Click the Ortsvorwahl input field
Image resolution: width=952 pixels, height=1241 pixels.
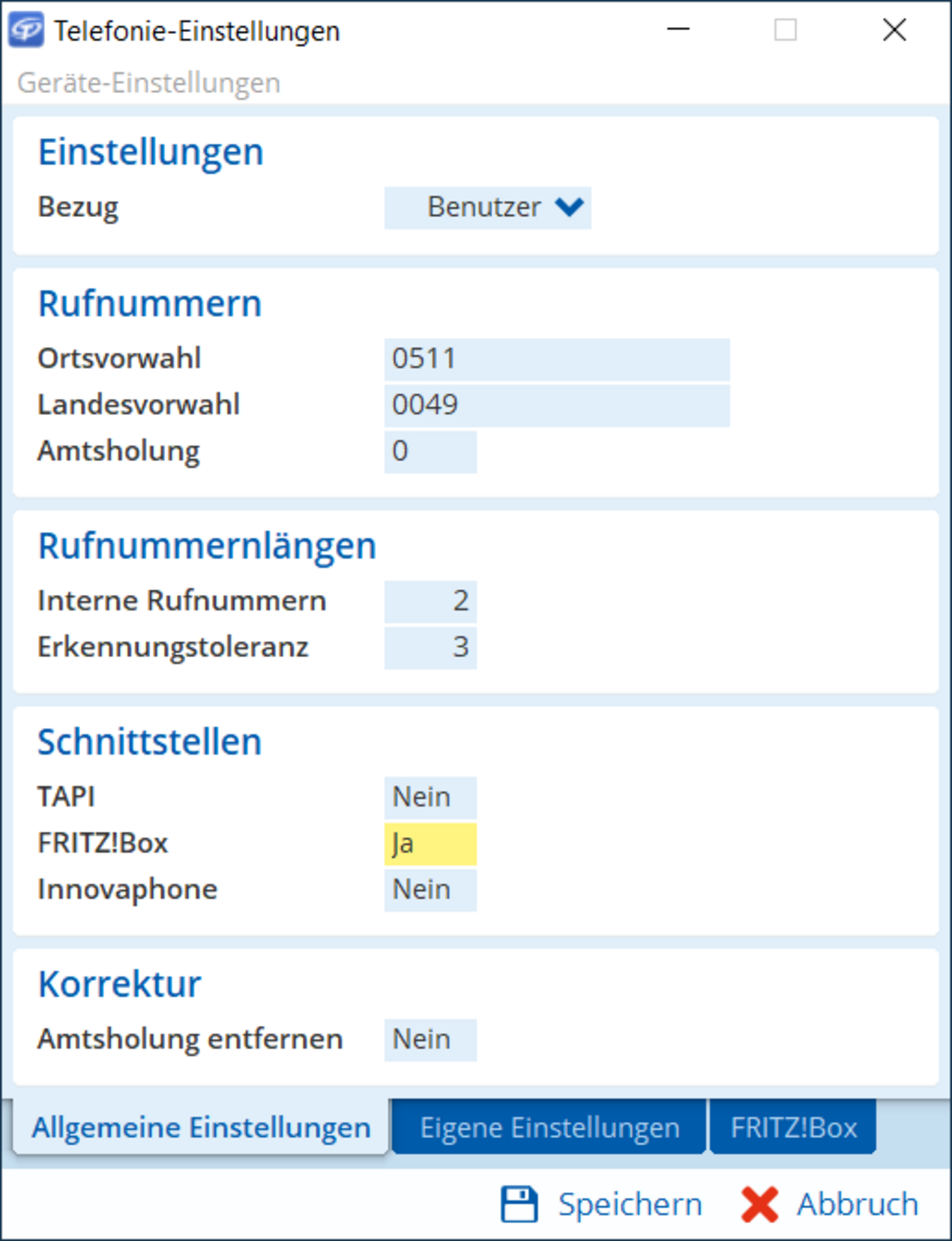(556, 359)
